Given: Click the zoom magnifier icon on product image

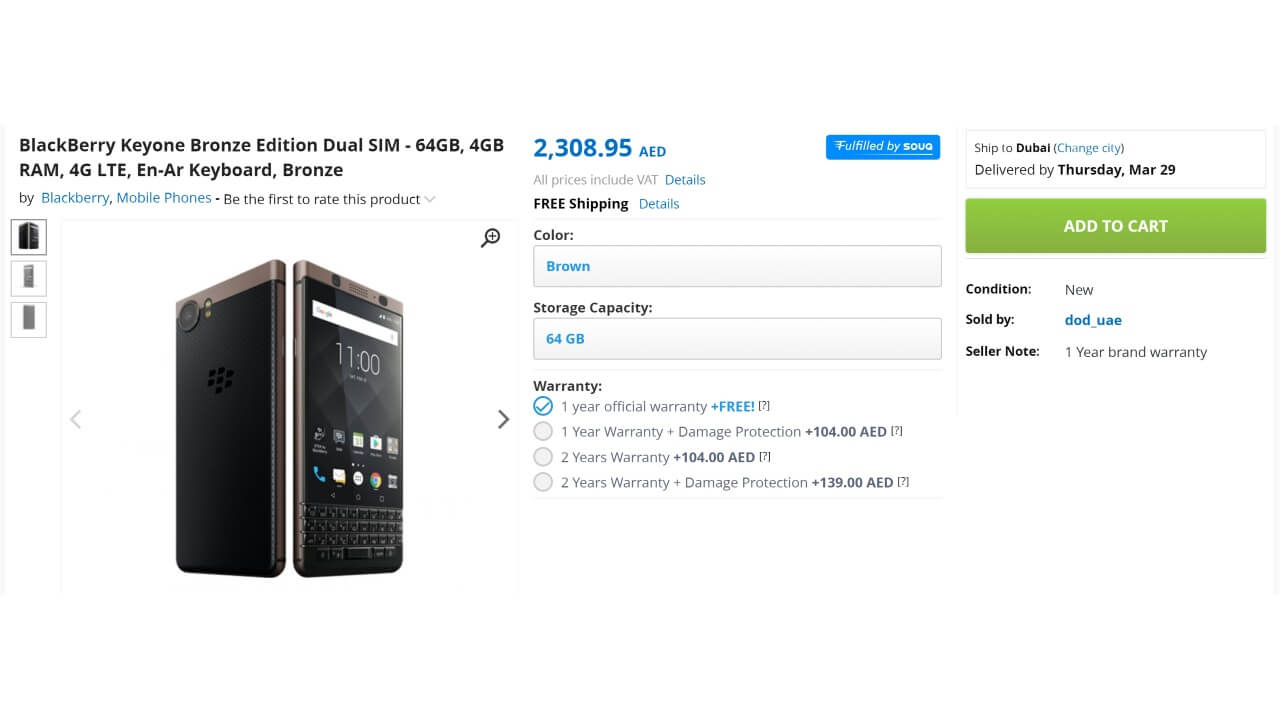Looking at the screenshot, I should 490,237.
